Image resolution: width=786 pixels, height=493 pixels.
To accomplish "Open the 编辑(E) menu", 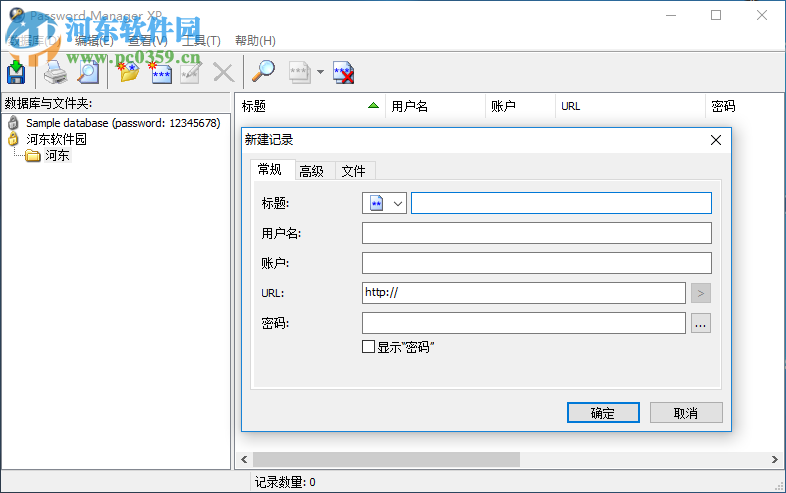I will point(94,41).
